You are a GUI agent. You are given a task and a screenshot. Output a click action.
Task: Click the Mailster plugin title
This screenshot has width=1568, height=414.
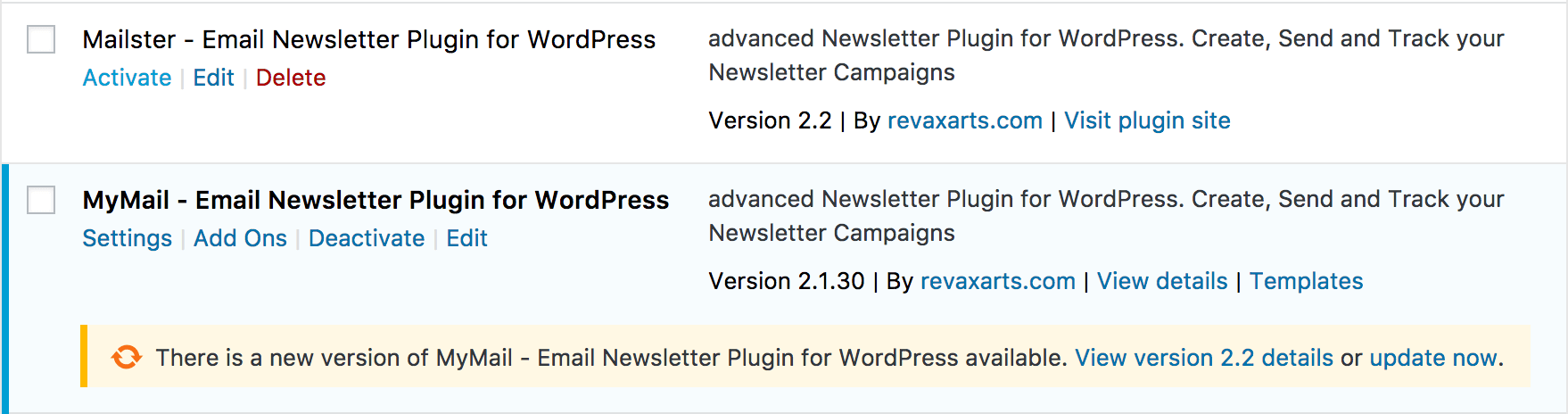click(368, 39)
